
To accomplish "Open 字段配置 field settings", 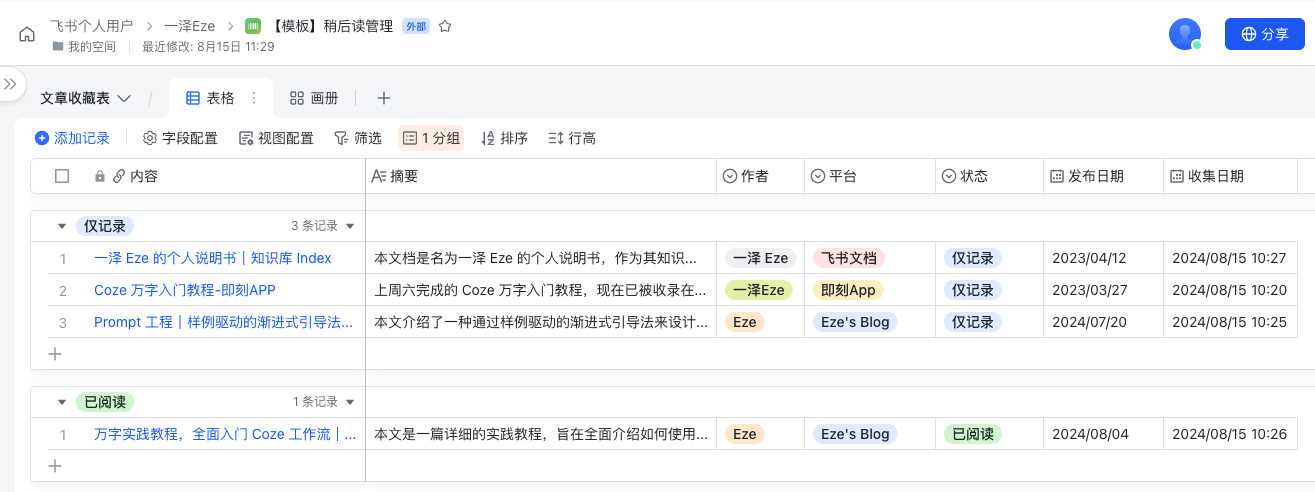I will point(180,138).
